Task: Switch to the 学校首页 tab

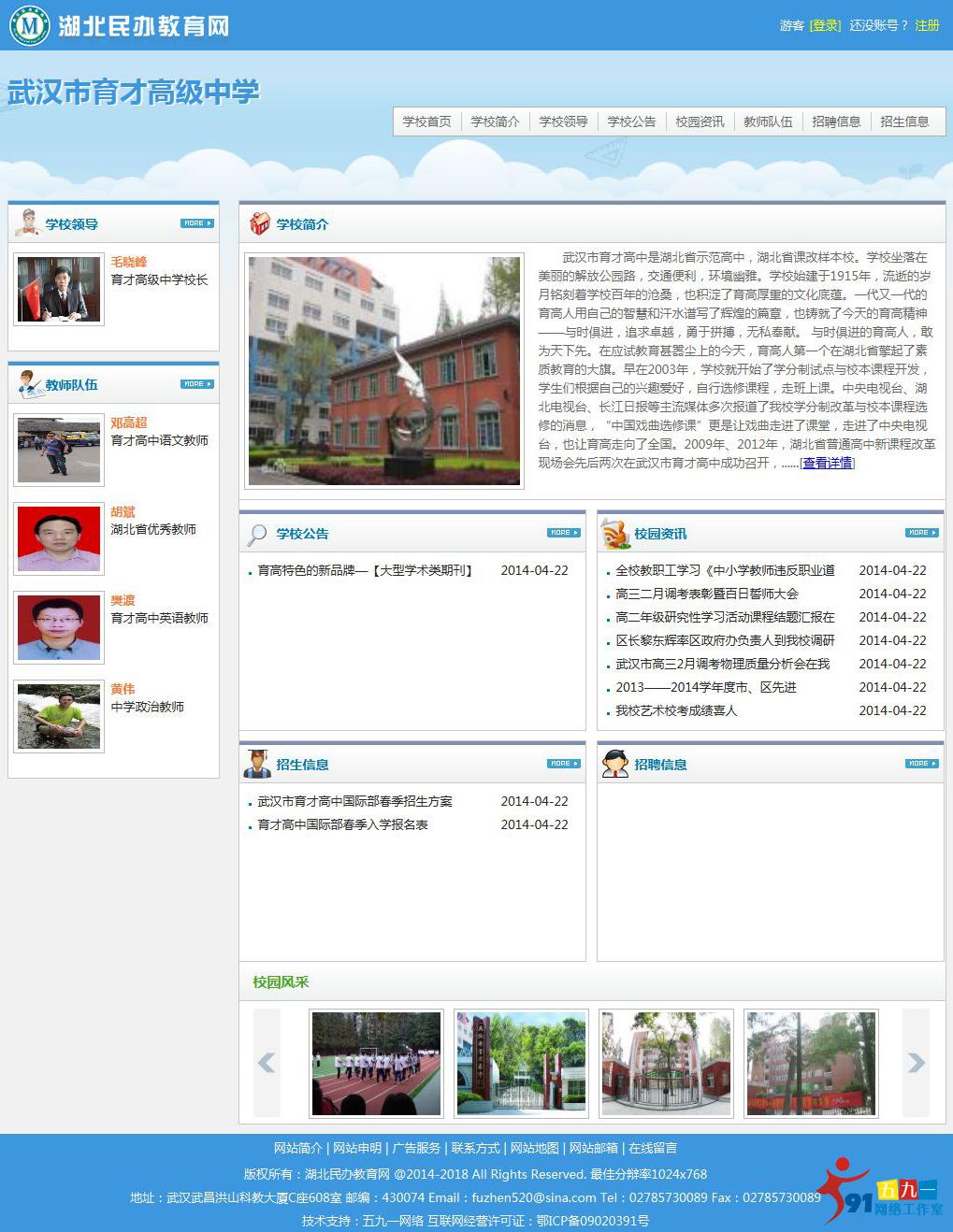Action: point(426,121)
